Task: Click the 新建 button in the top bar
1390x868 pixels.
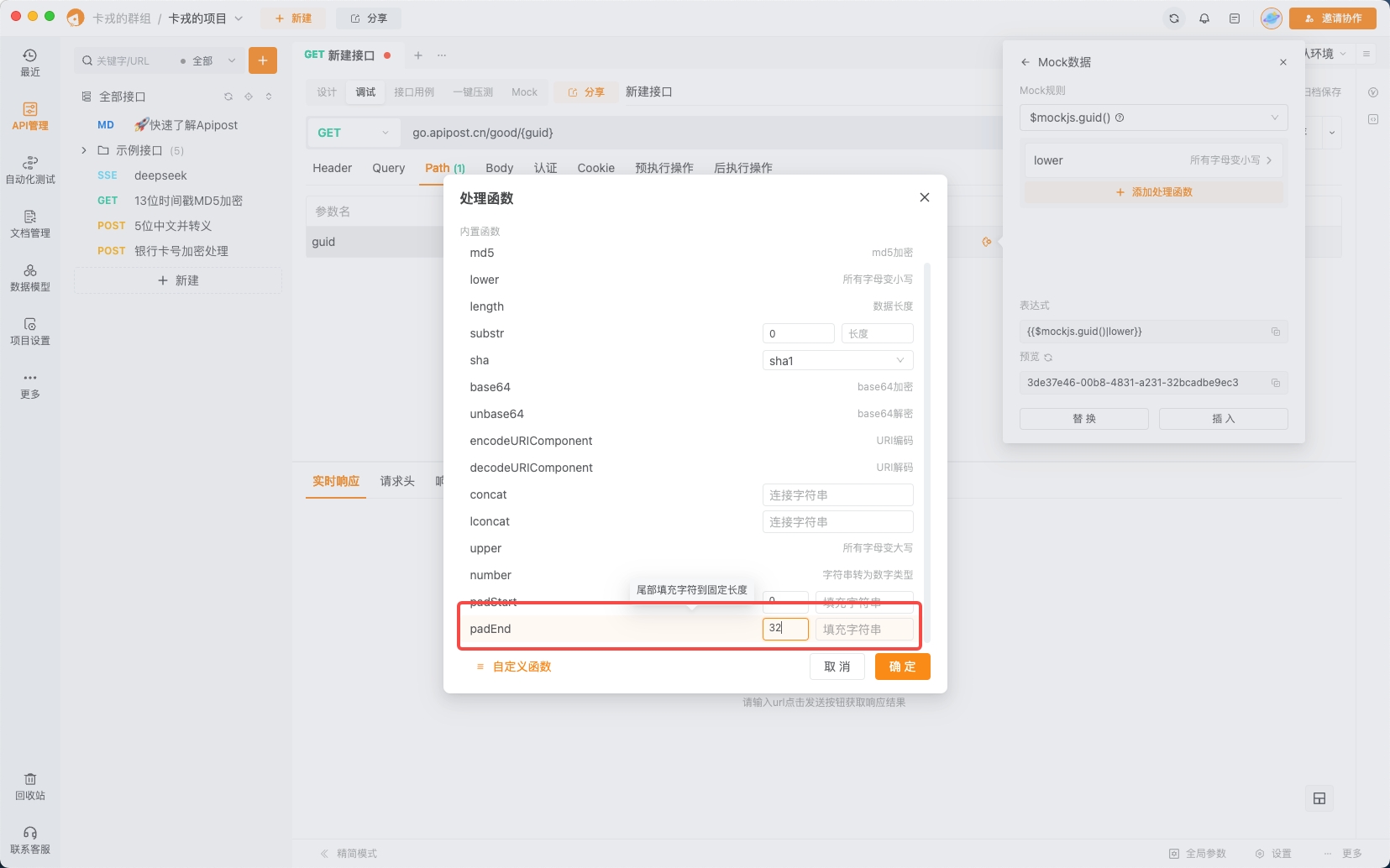Action: pyautogui.click(x=293, y=18)
